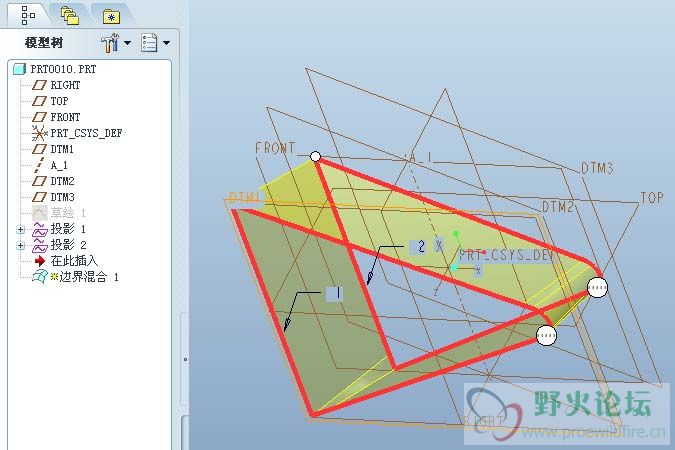
Task: Click the red insert arrow icon
Action: (x=40, y=261)
